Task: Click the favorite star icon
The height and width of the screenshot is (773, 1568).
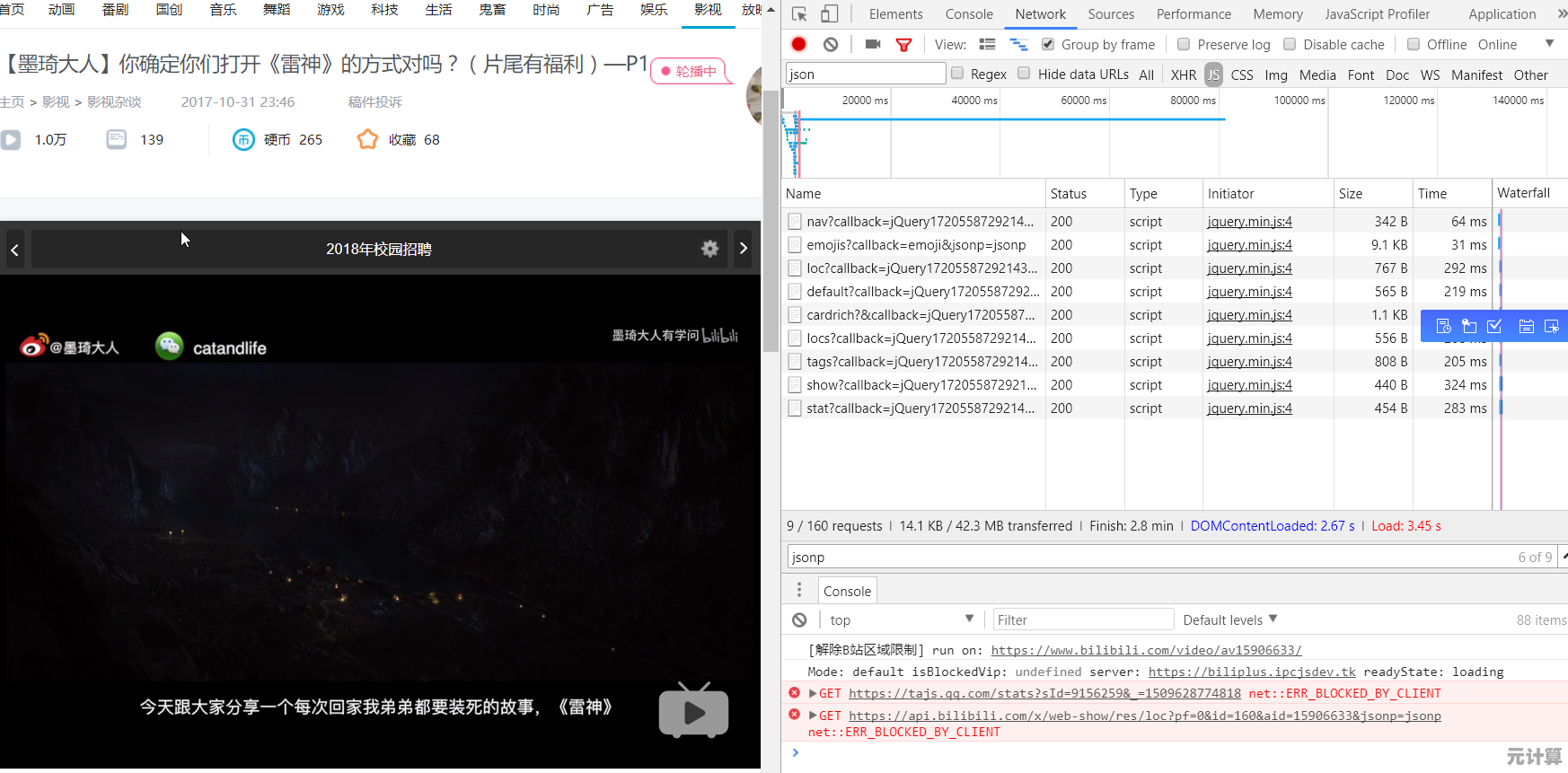Action: coord(367,139)
